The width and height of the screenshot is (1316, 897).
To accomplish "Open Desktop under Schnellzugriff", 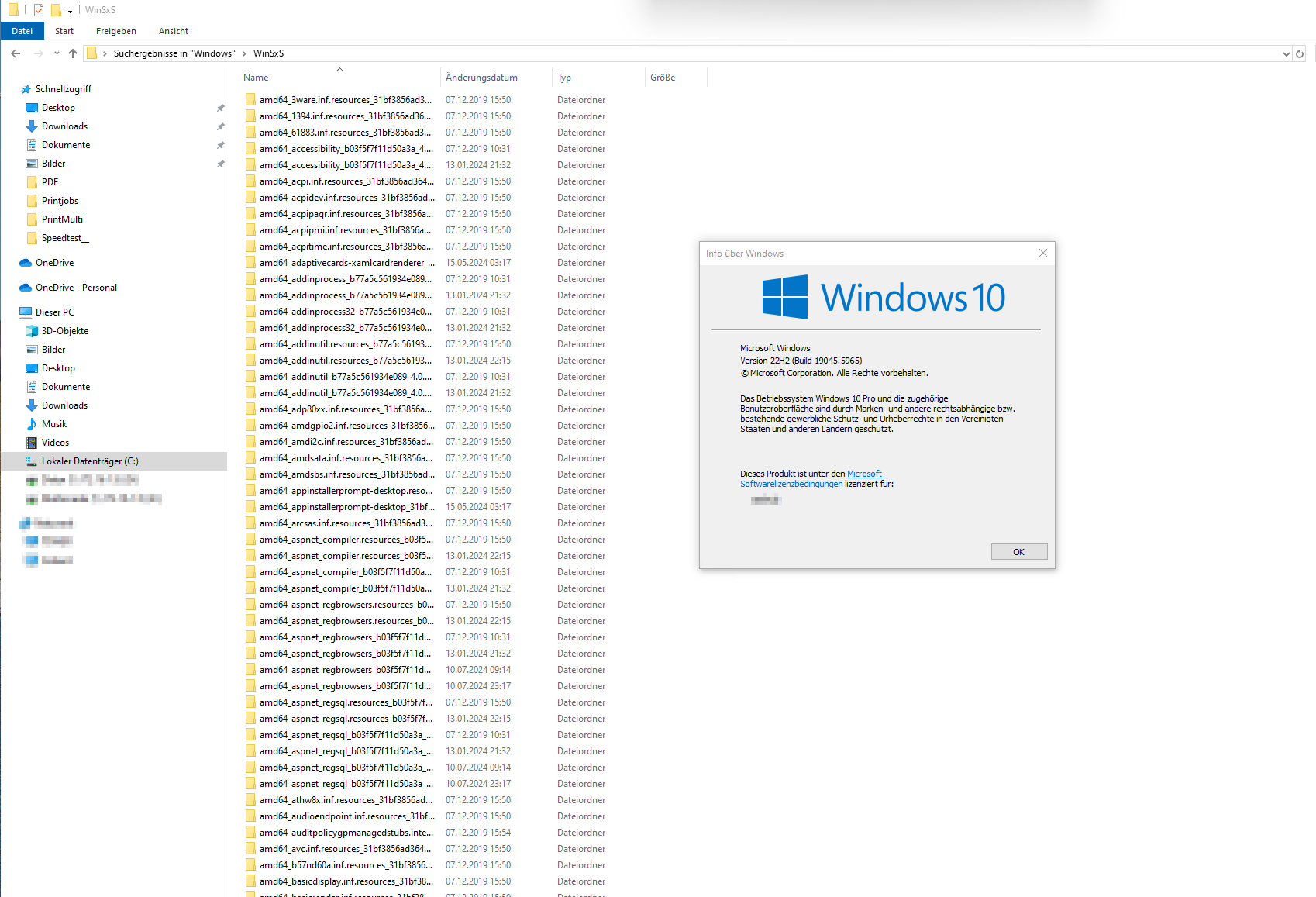I will (58, 108).
